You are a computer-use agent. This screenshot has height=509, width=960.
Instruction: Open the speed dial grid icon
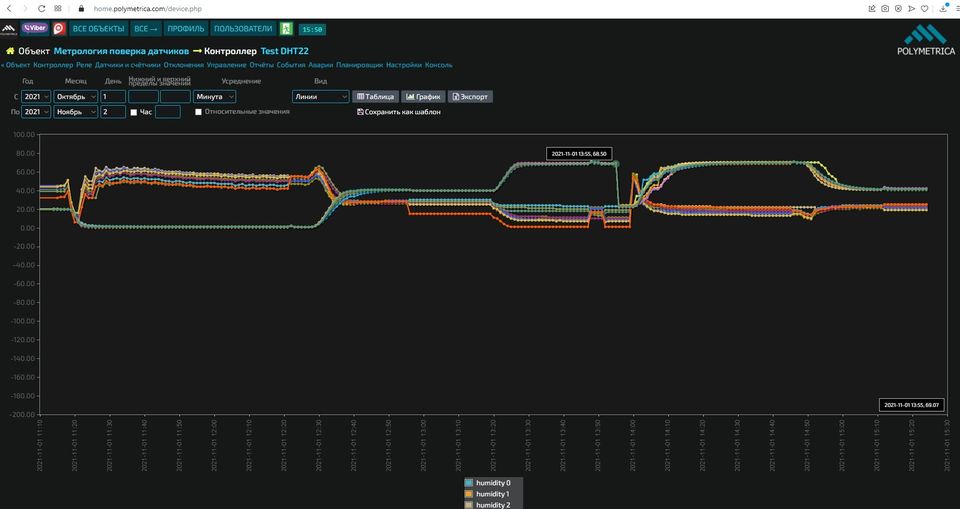[58, 9]
